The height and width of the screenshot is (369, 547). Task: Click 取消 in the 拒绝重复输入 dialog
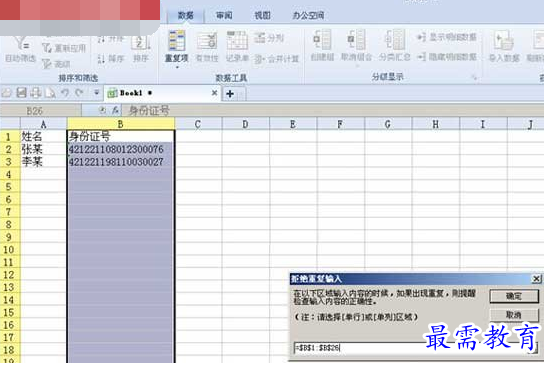[514, 315]
